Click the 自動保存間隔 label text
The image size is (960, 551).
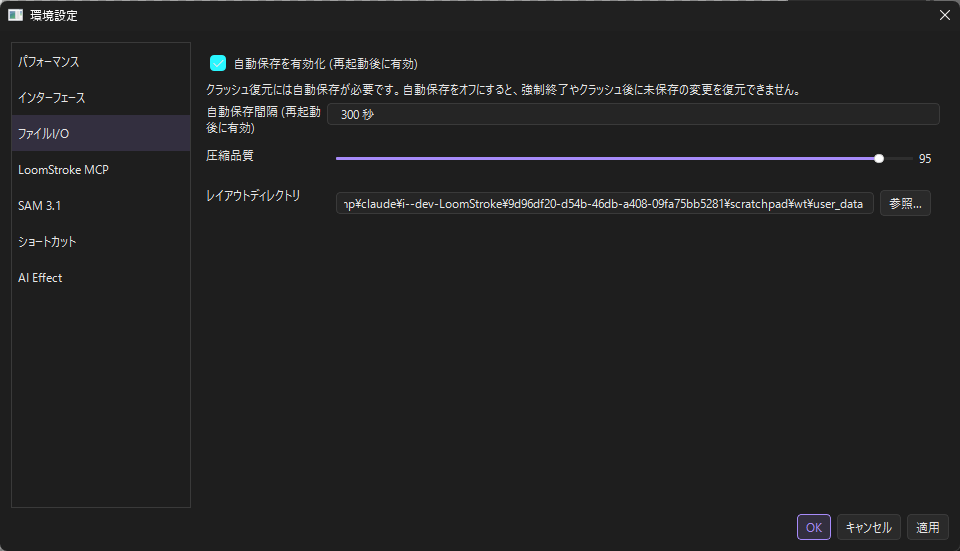[263, 119]
